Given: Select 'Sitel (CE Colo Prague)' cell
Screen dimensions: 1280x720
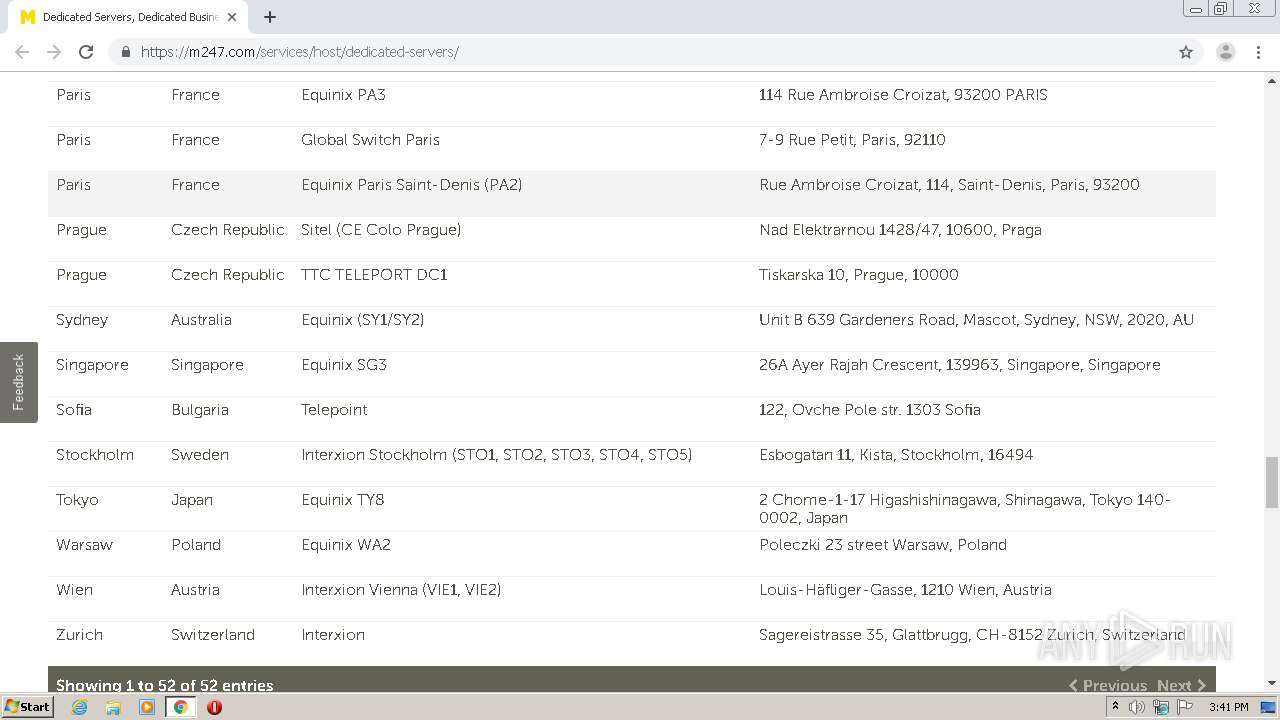Looking at the screenshot, I should [381, 230].
